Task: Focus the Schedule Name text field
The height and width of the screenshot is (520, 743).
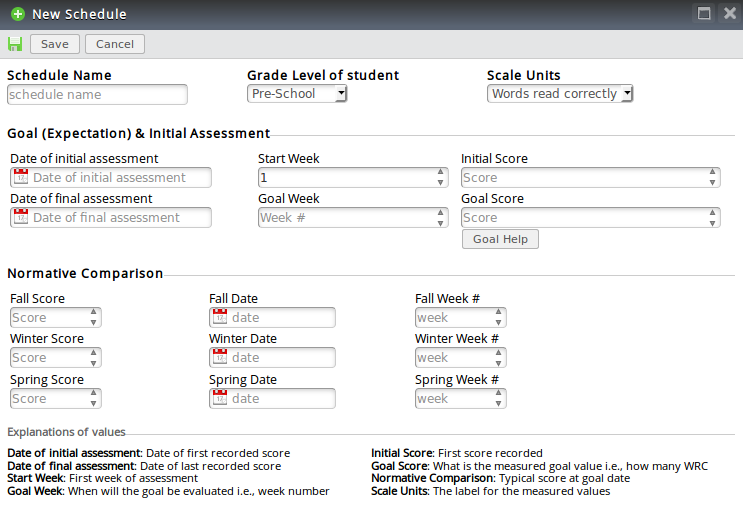Action: point(97,95)
